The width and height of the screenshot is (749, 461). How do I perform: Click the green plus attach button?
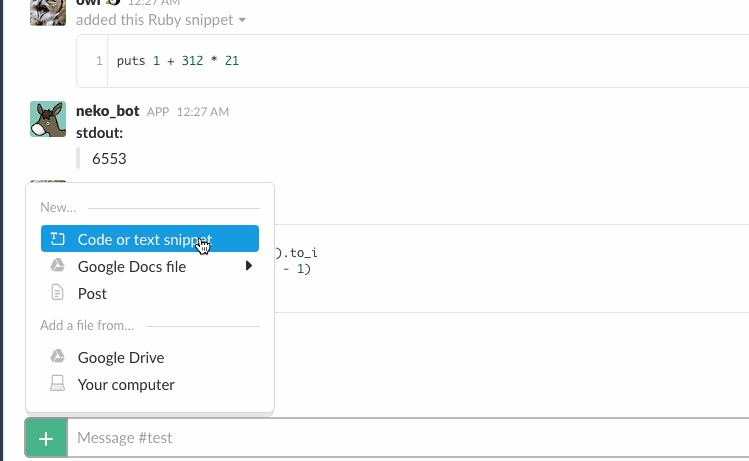46,438
